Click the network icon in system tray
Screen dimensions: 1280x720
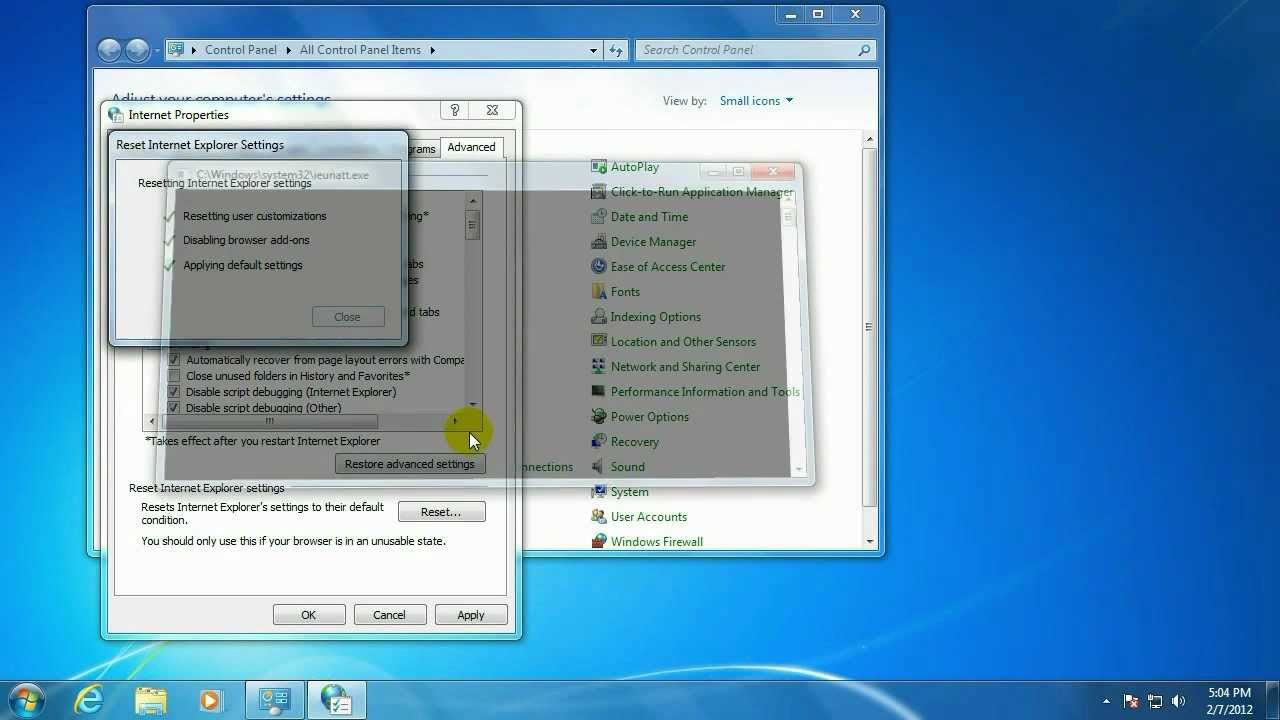(x=1155, y=701)
